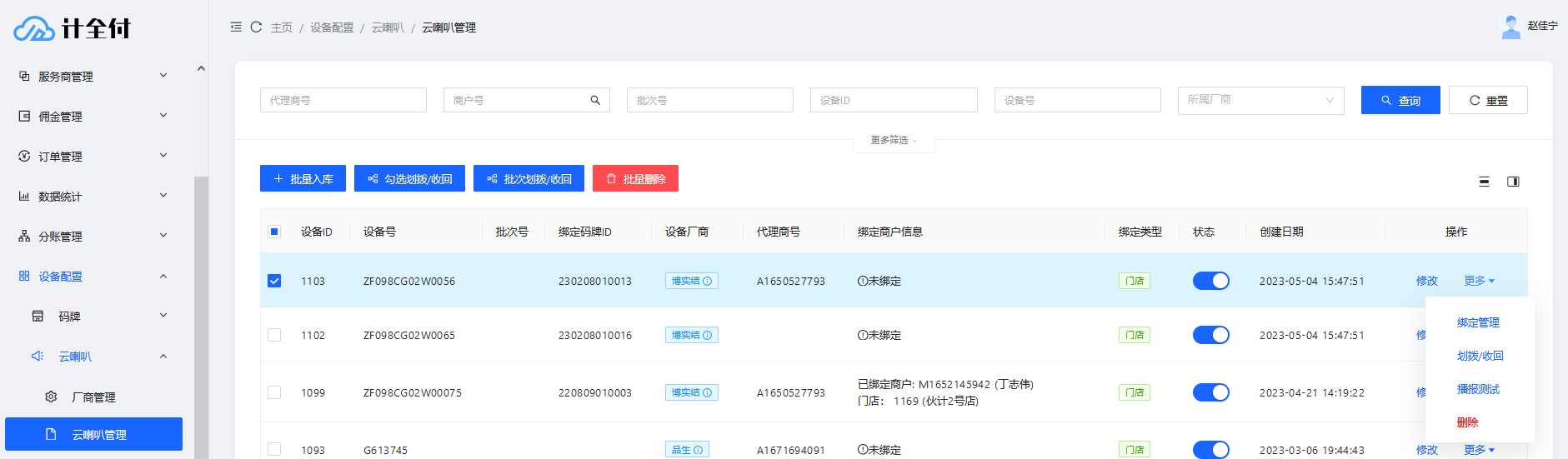1568x459 pixels.
Task: Click the sidebar vertical scrollbar
Action: (201, 317)
